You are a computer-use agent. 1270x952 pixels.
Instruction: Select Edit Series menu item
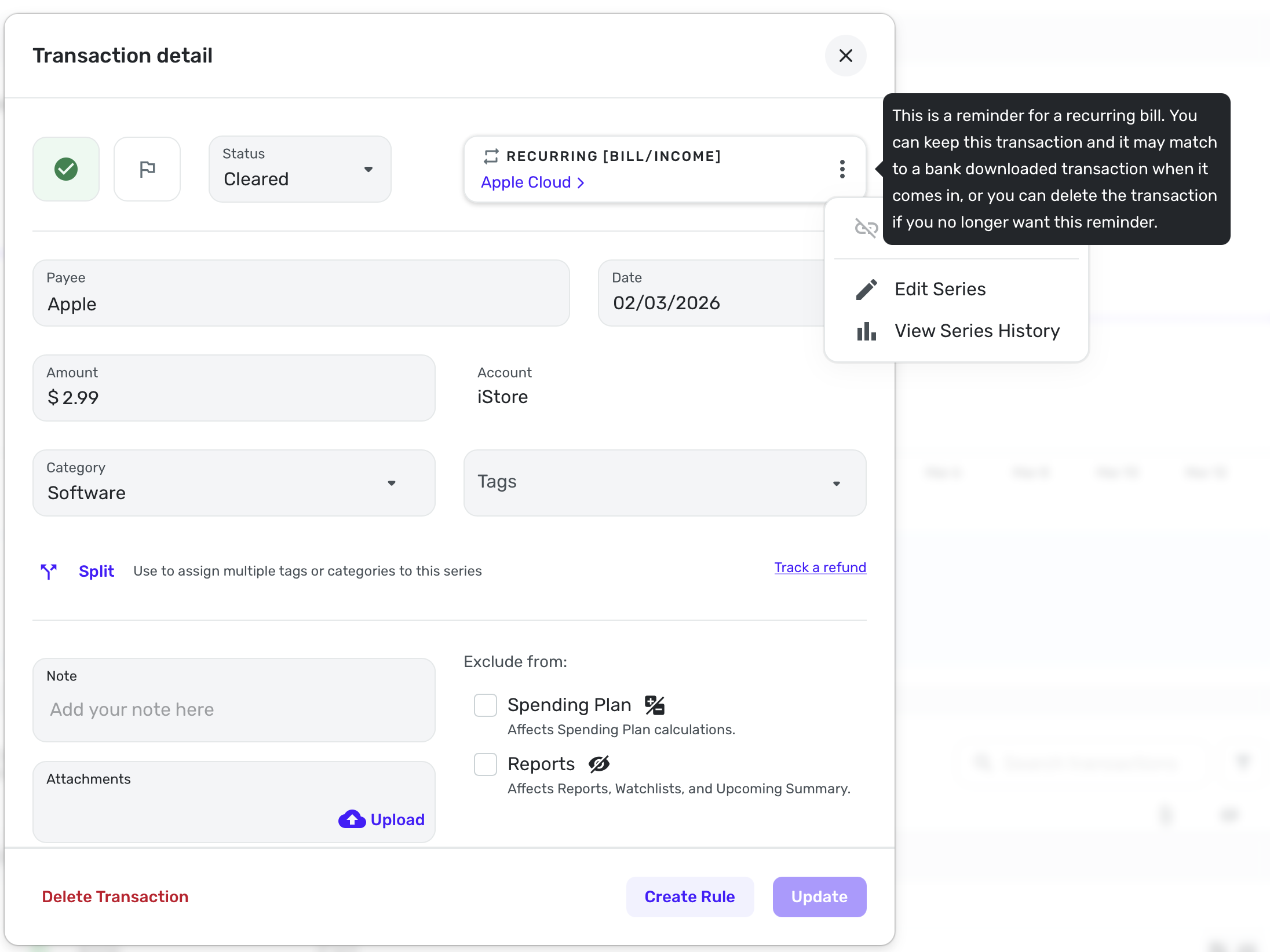pyautogui.click(x=940, y=289)
